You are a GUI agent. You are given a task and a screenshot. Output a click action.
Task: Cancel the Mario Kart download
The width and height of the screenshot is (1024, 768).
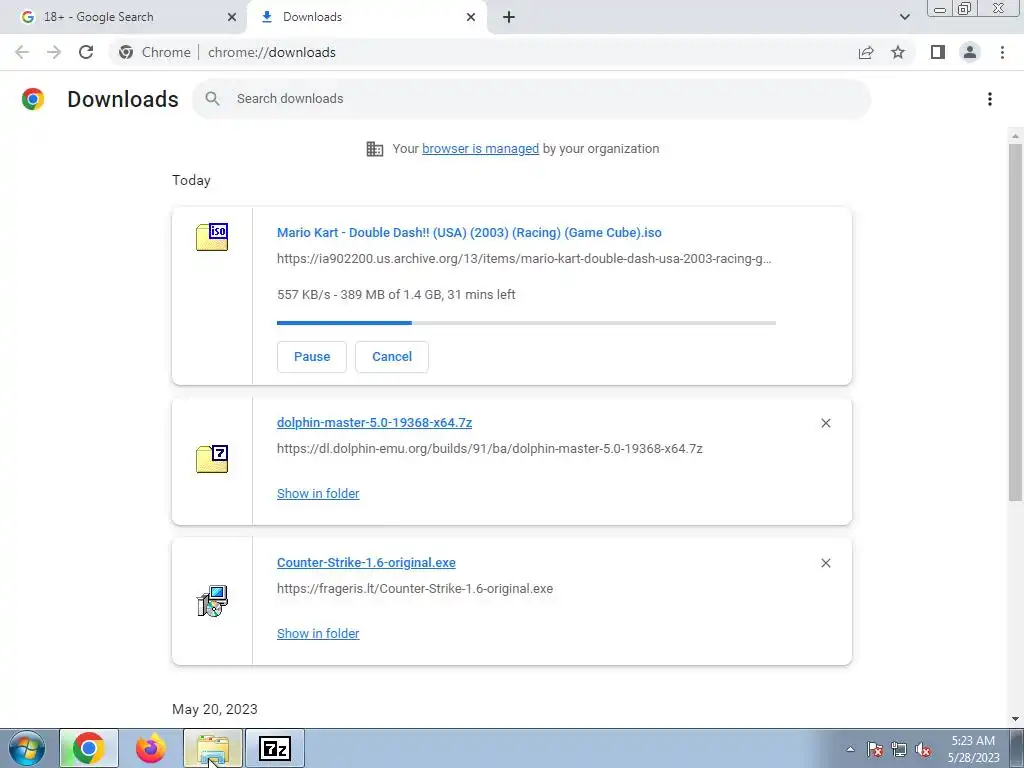click(x=392, y=357)
